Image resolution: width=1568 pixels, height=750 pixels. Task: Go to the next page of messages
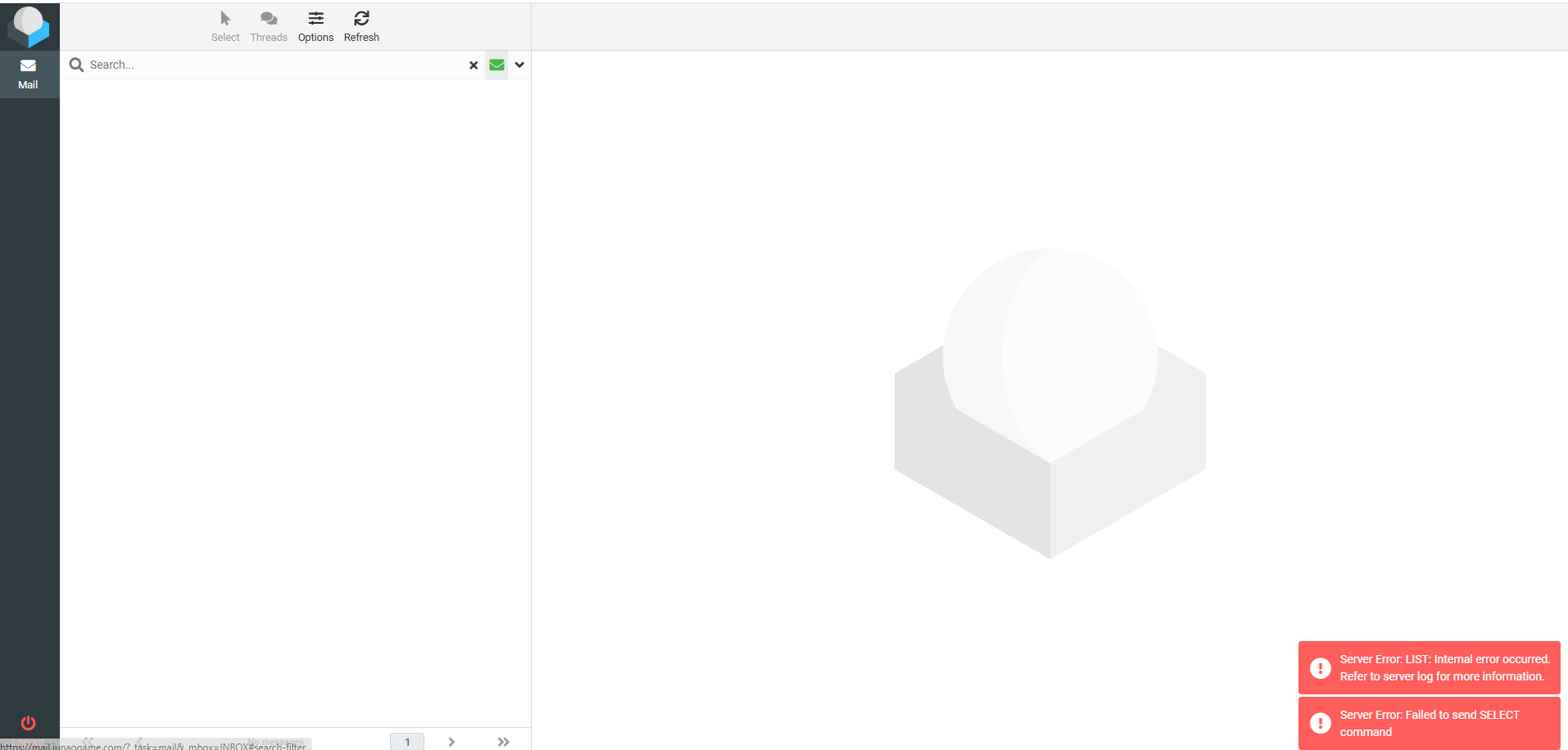point(451,742)
